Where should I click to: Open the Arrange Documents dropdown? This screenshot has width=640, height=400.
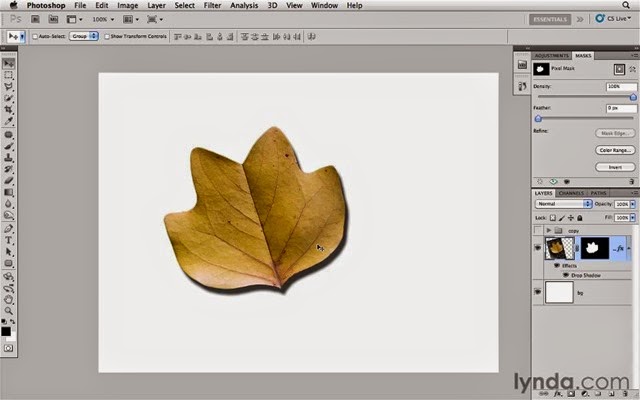coord(131,19)
